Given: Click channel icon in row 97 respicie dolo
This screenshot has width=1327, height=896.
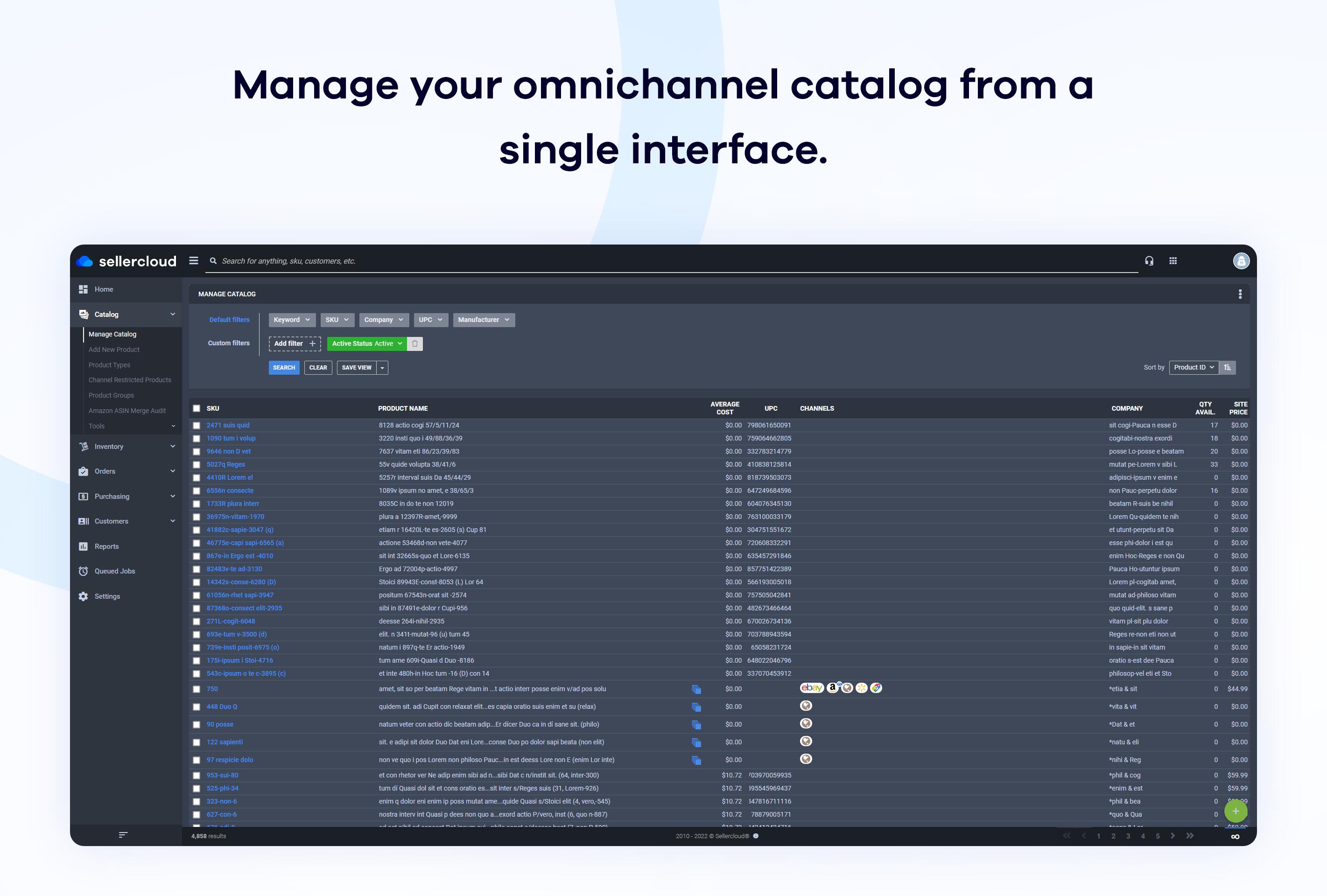Looking at the screenshot, I should click(806, 759).
